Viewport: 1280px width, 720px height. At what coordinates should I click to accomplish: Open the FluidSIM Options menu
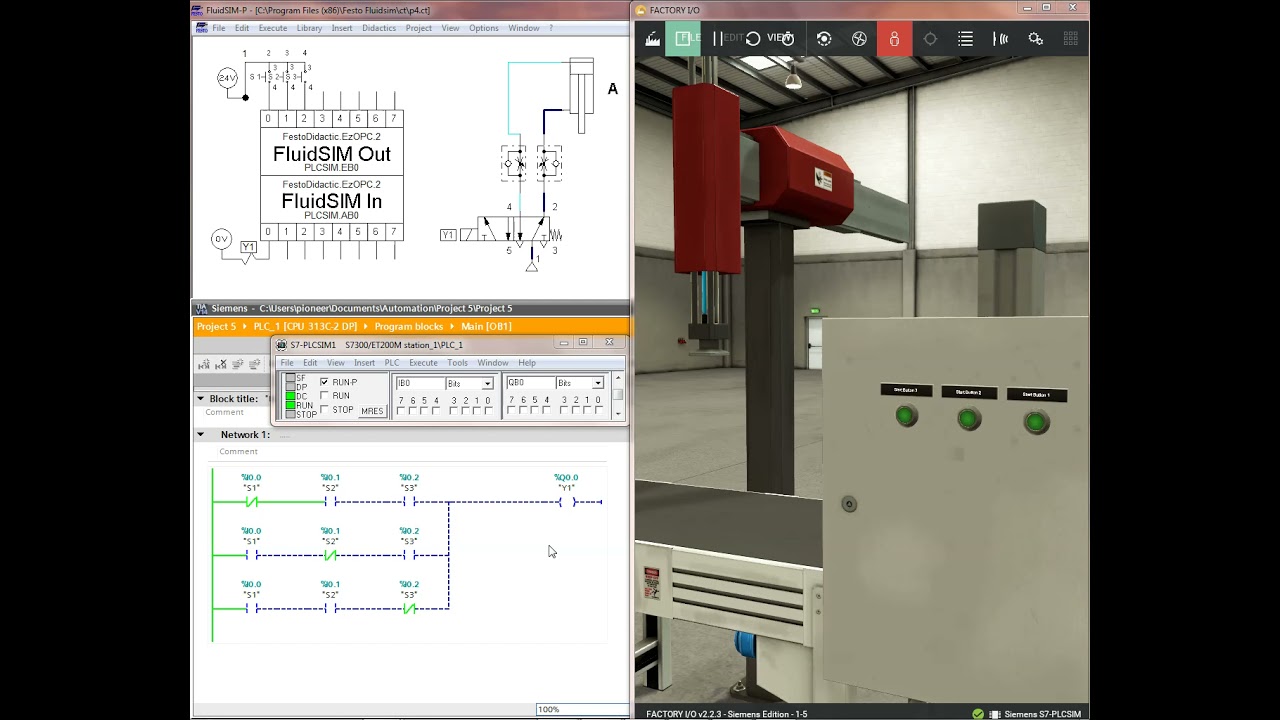484,28
